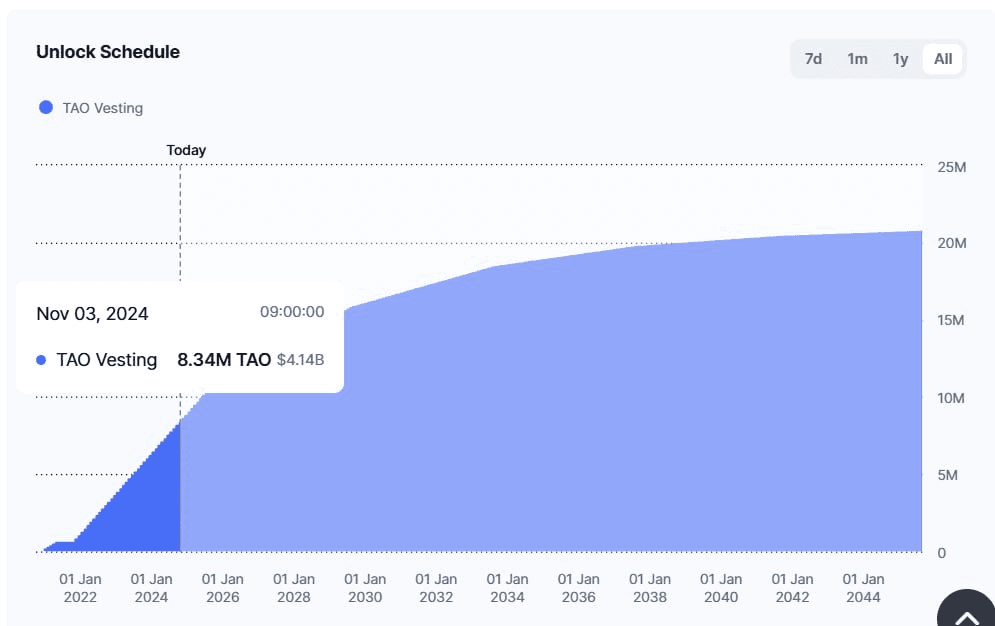Click the 01 Jan 2022 axis label
The image size is (995, 626).
[x=80, y=588]
